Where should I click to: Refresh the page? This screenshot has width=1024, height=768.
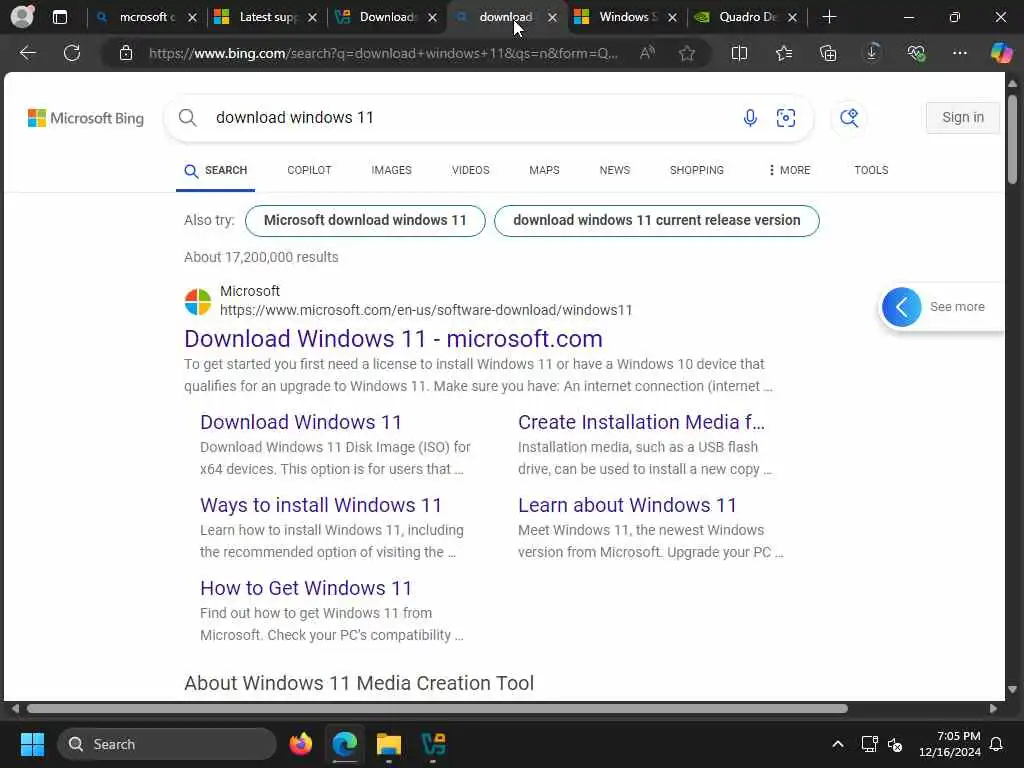coord(72,53)
